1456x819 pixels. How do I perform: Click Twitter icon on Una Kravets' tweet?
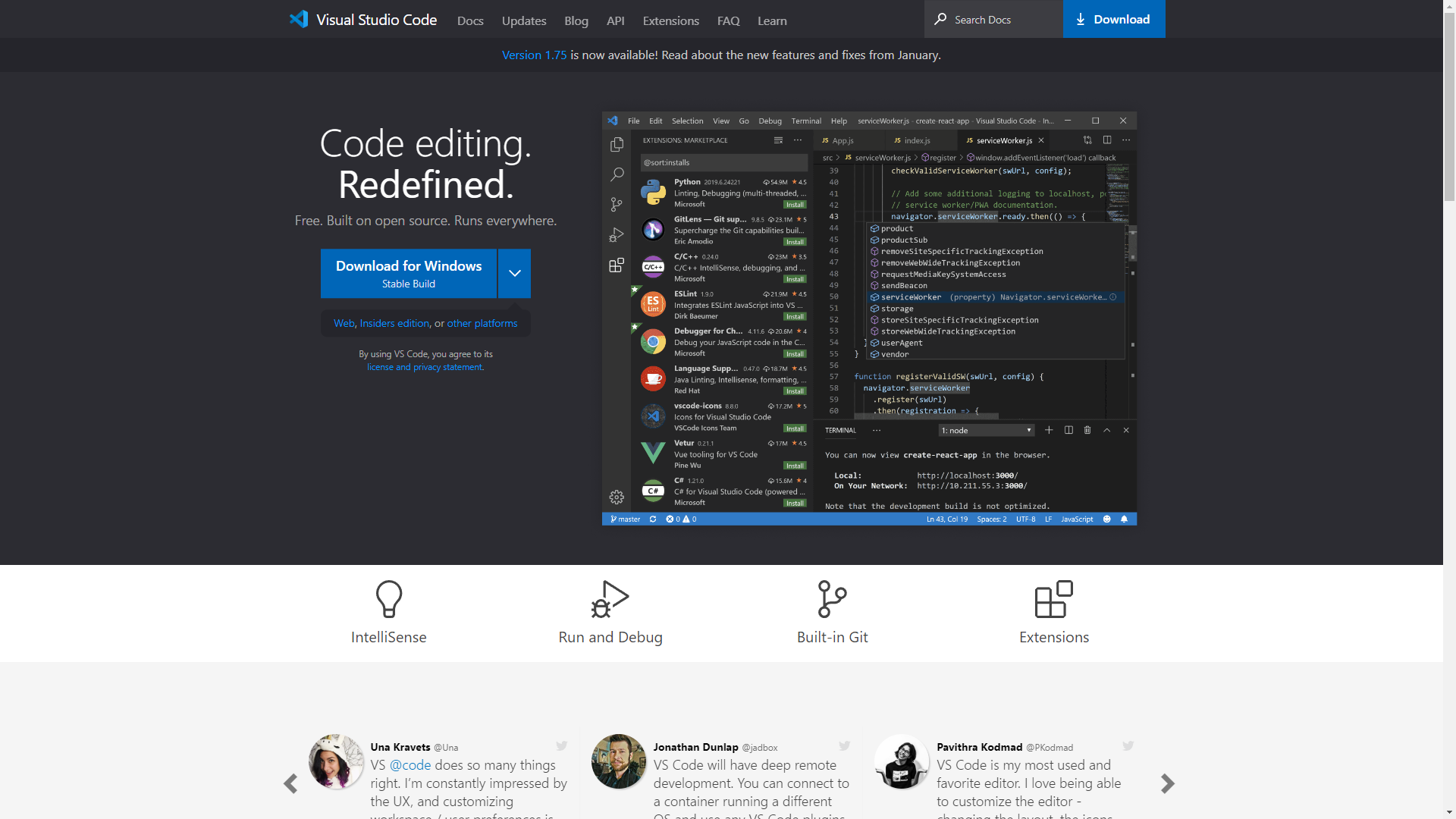(x=562, y=746)
